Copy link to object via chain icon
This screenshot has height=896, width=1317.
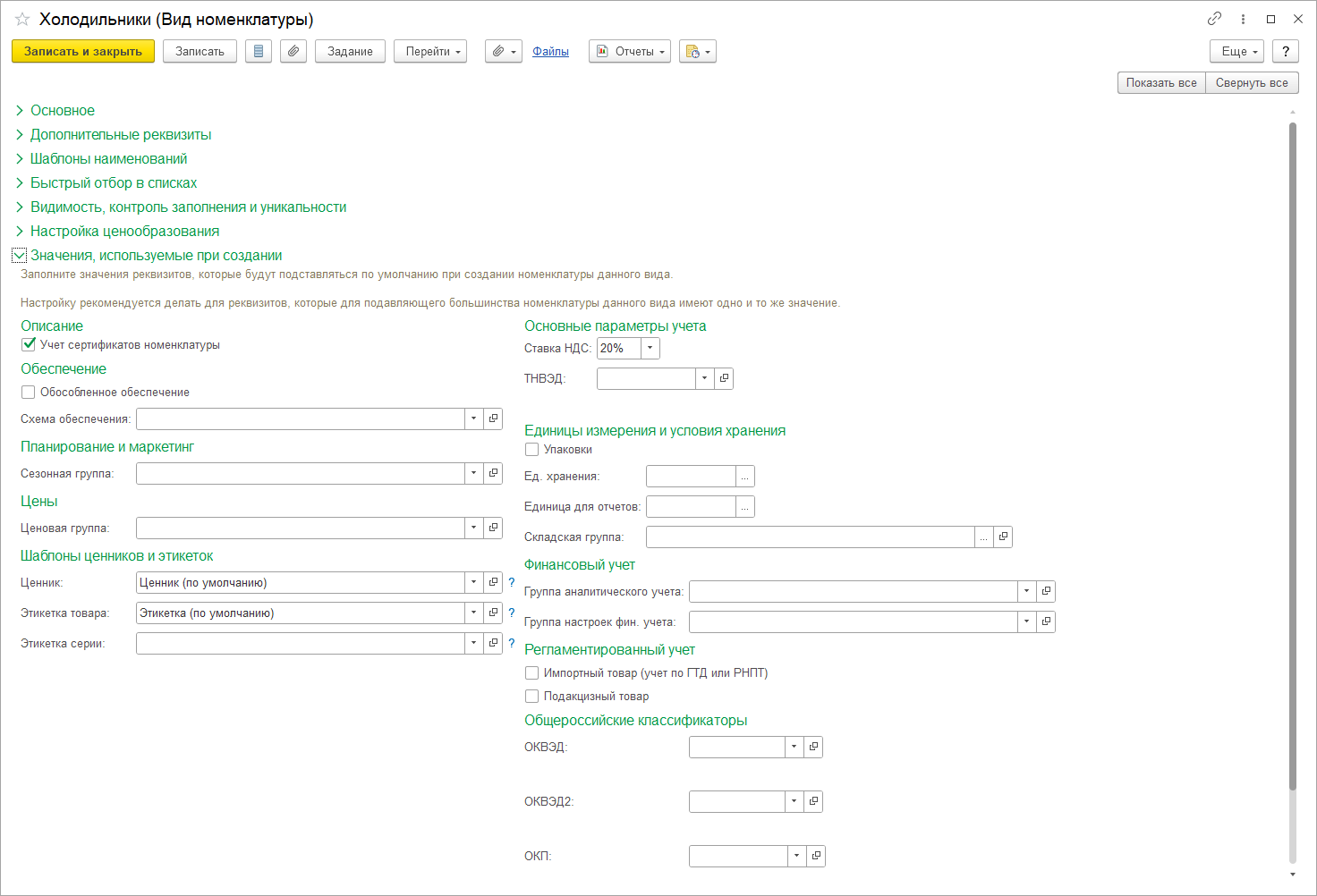point(1214,19)
